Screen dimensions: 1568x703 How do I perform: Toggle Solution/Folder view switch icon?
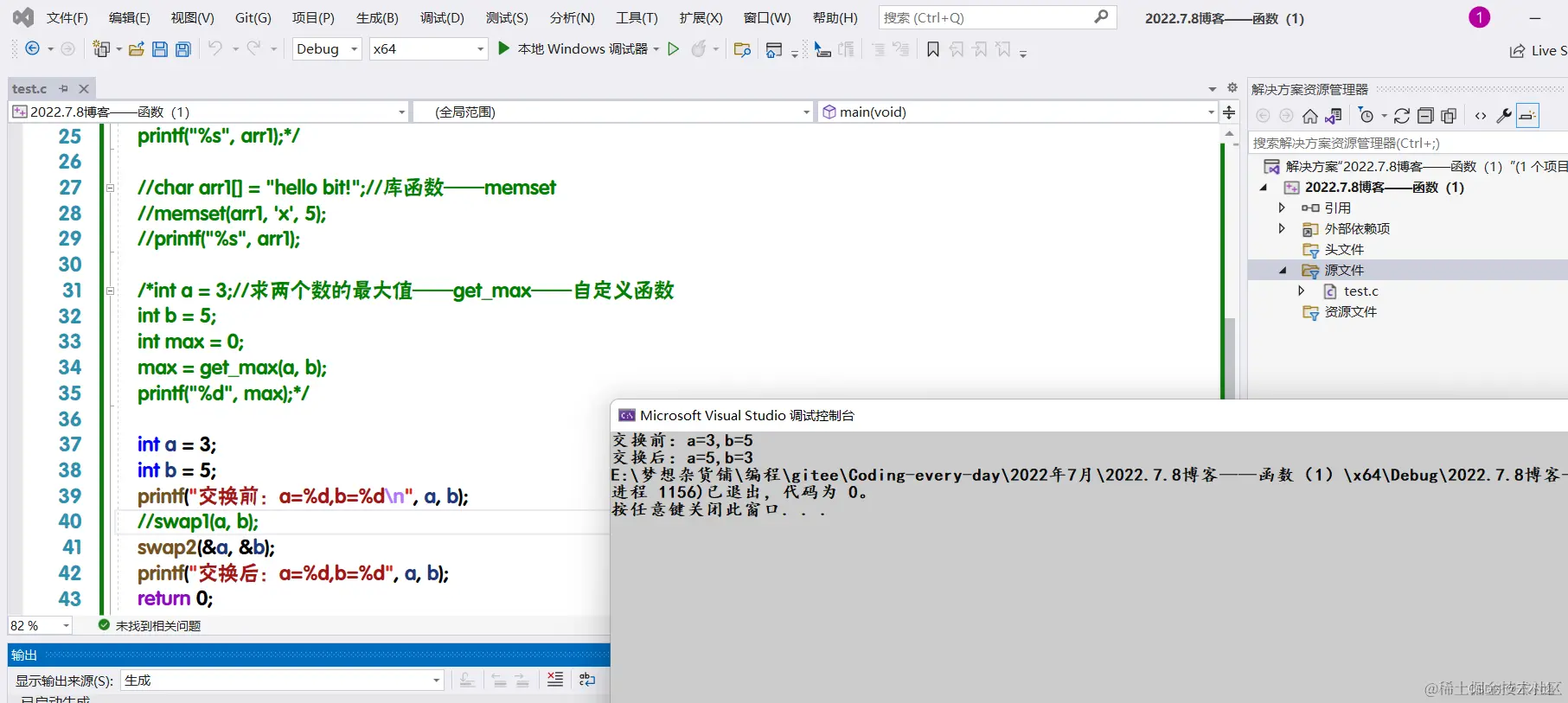pos(1334,116)
